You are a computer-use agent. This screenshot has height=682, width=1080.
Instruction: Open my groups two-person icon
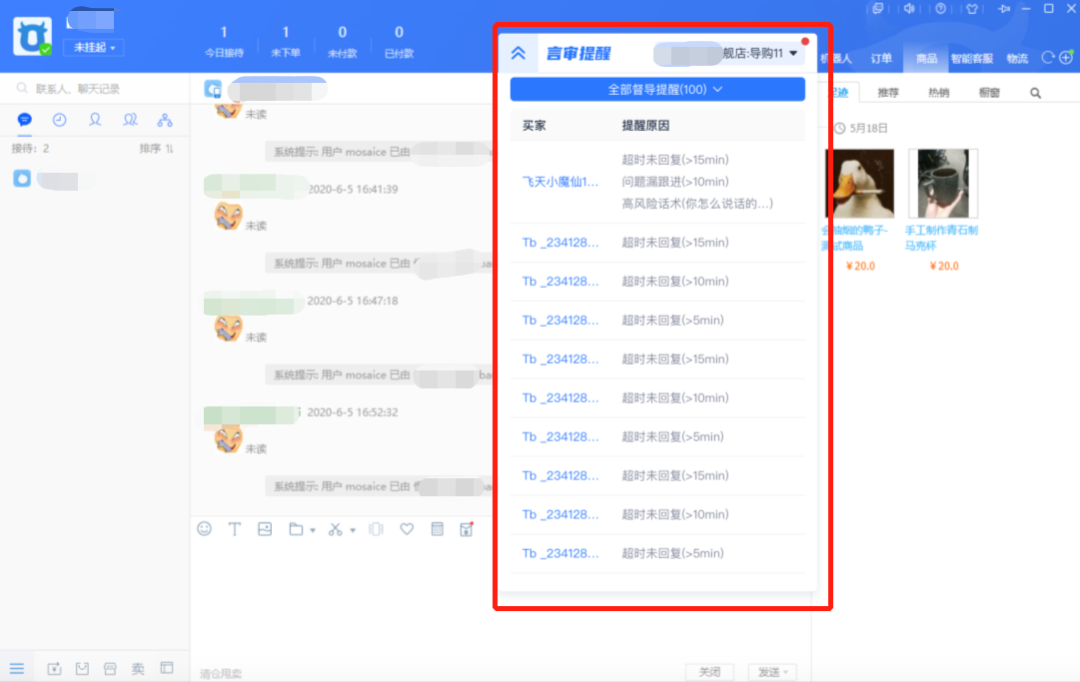tap(130, 120)
